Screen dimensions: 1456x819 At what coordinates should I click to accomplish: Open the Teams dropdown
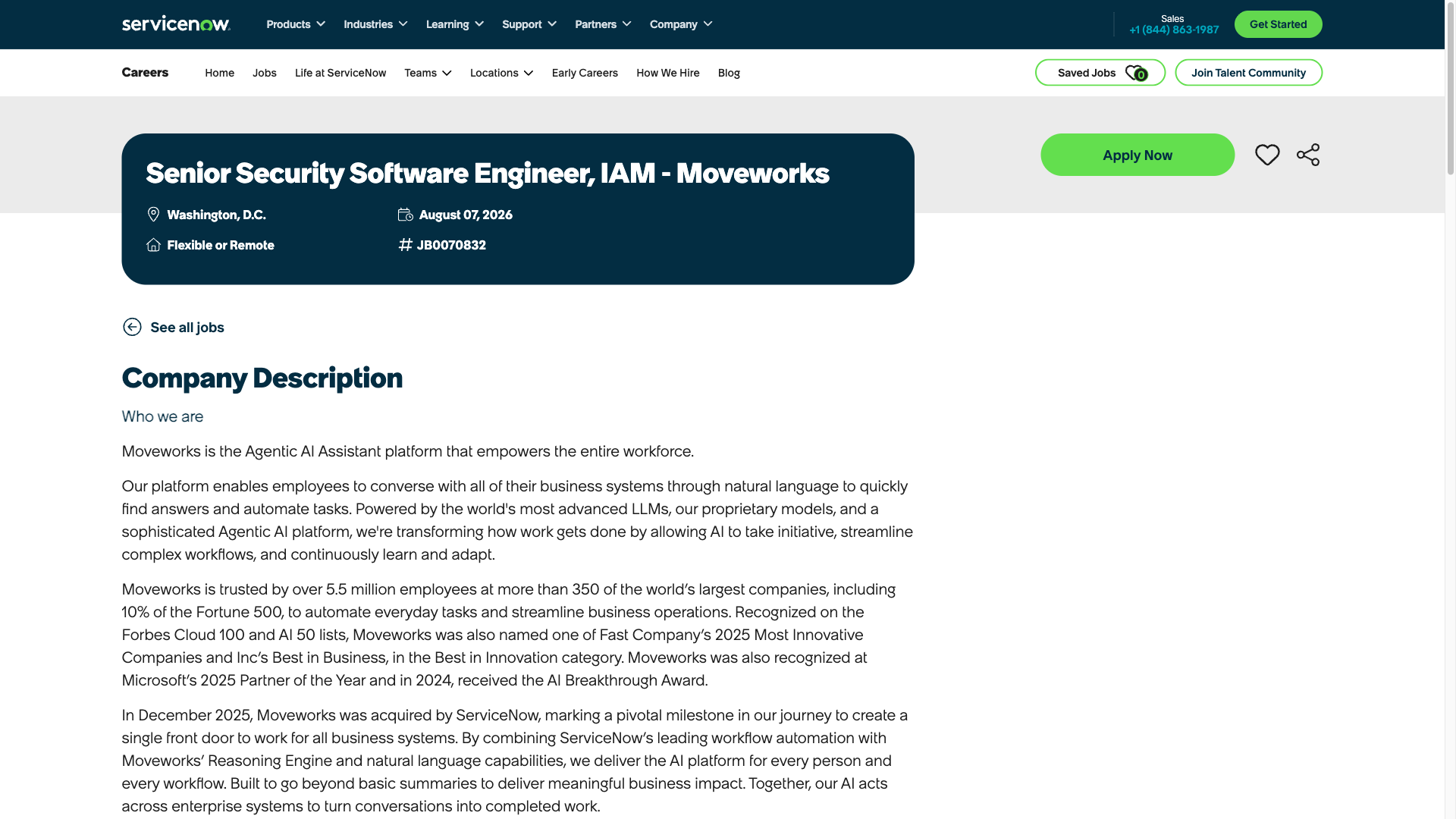click(x=428, y=73)
